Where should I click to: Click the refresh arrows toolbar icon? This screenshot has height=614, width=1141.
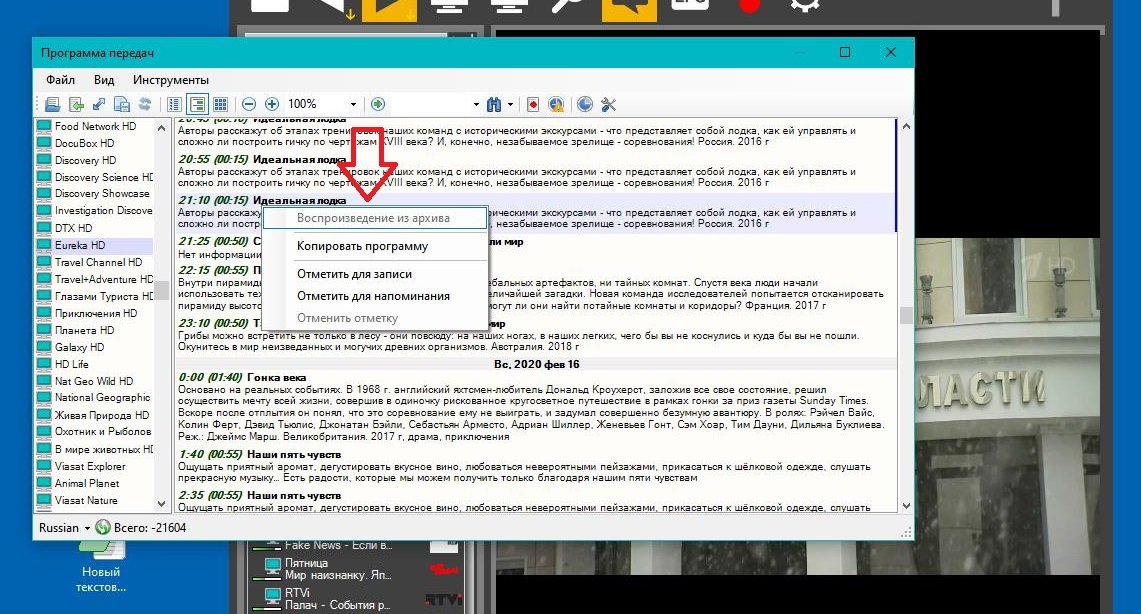[x=145, y=104]
